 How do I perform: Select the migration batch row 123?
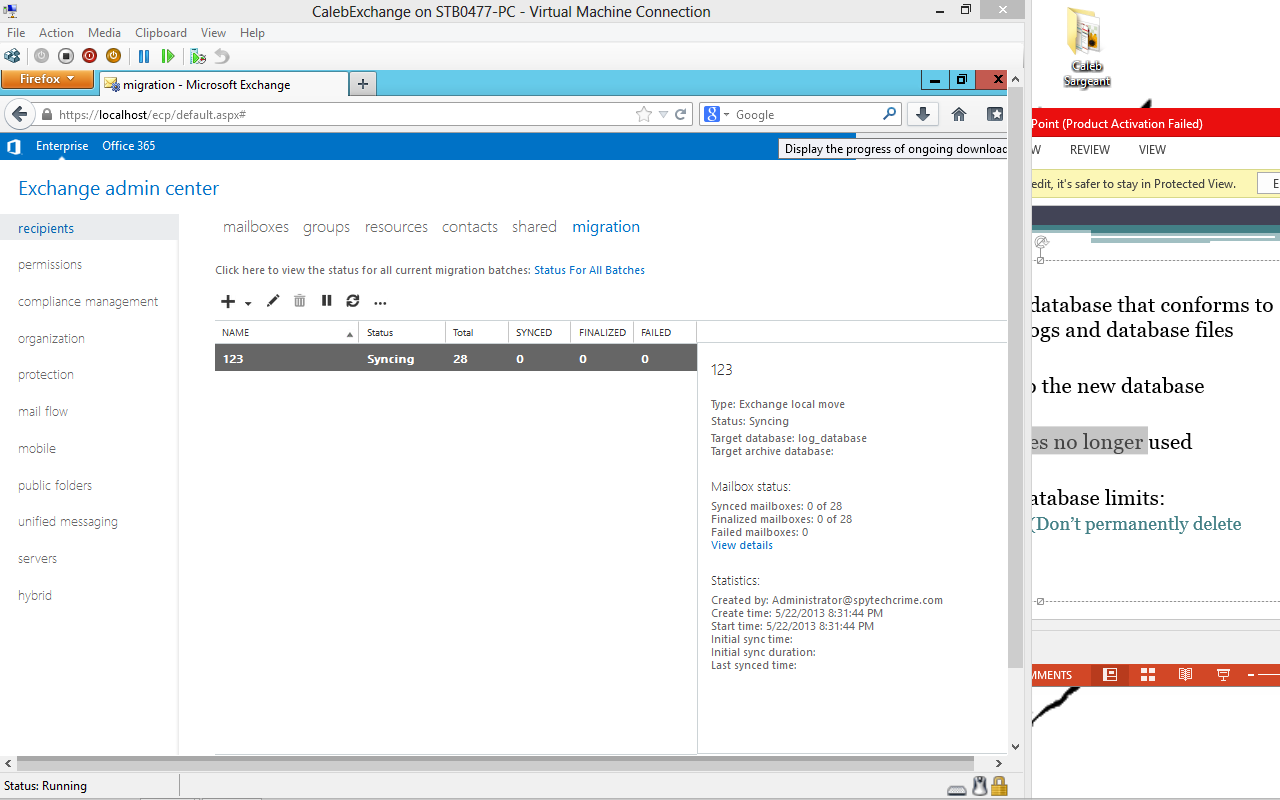455,359
